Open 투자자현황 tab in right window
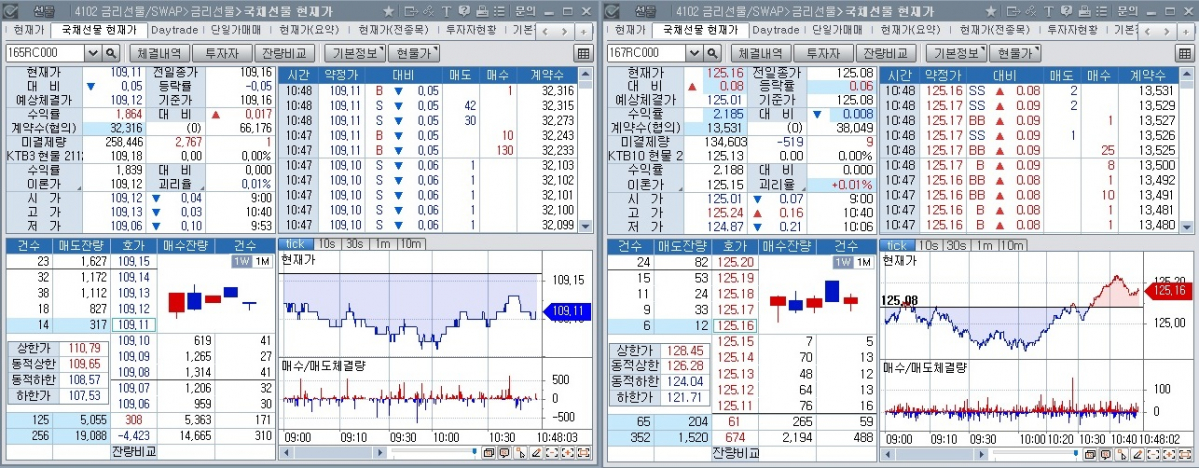 click(1072, 30)
